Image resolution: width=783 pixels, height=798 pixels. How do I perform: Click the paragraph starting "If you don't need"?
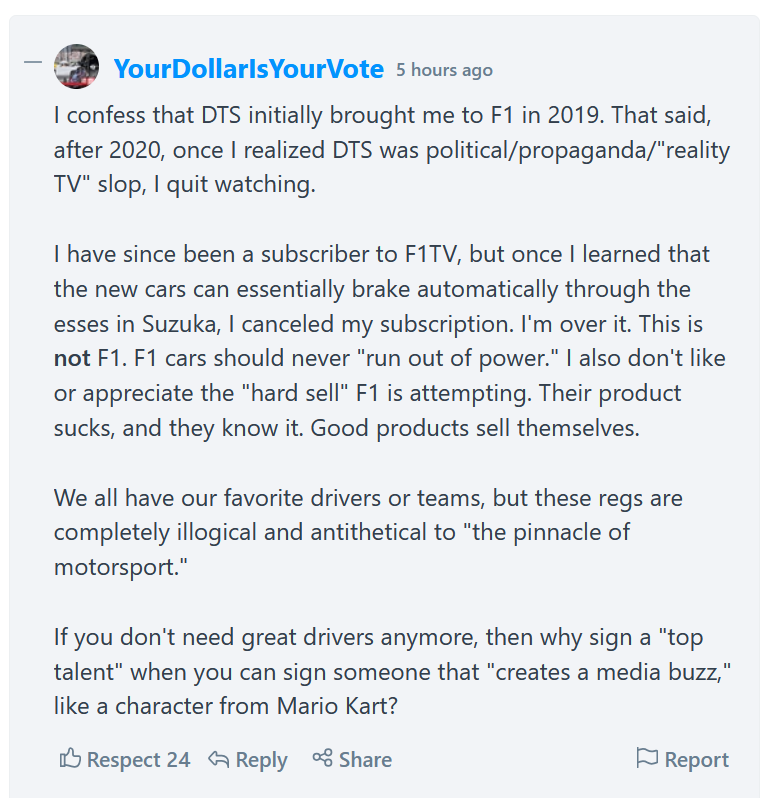390,671
